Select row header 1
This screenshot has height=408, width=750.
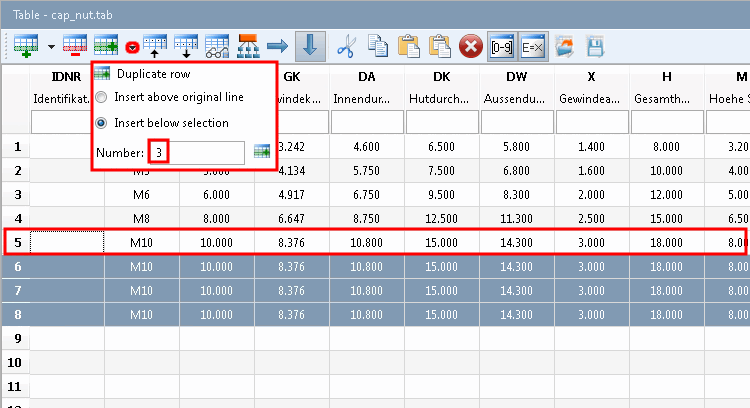(x=16, y=147)
